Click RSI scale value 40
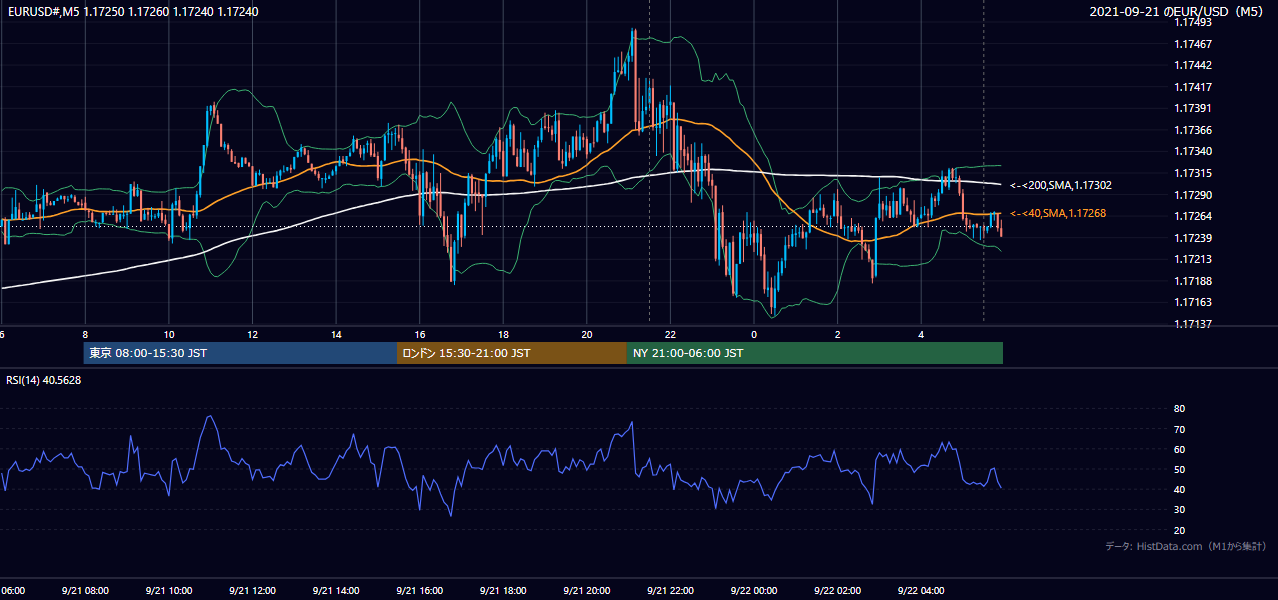 tap(1180, 489)
